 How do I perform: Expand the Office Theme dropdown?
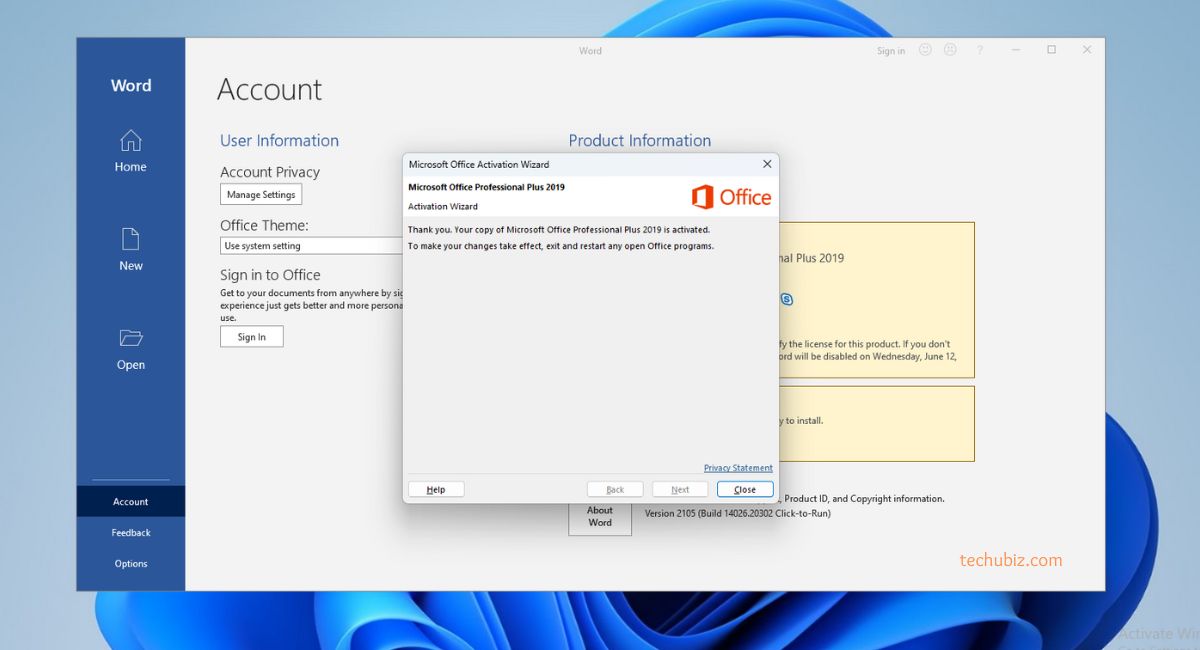(x=312, y=246)
